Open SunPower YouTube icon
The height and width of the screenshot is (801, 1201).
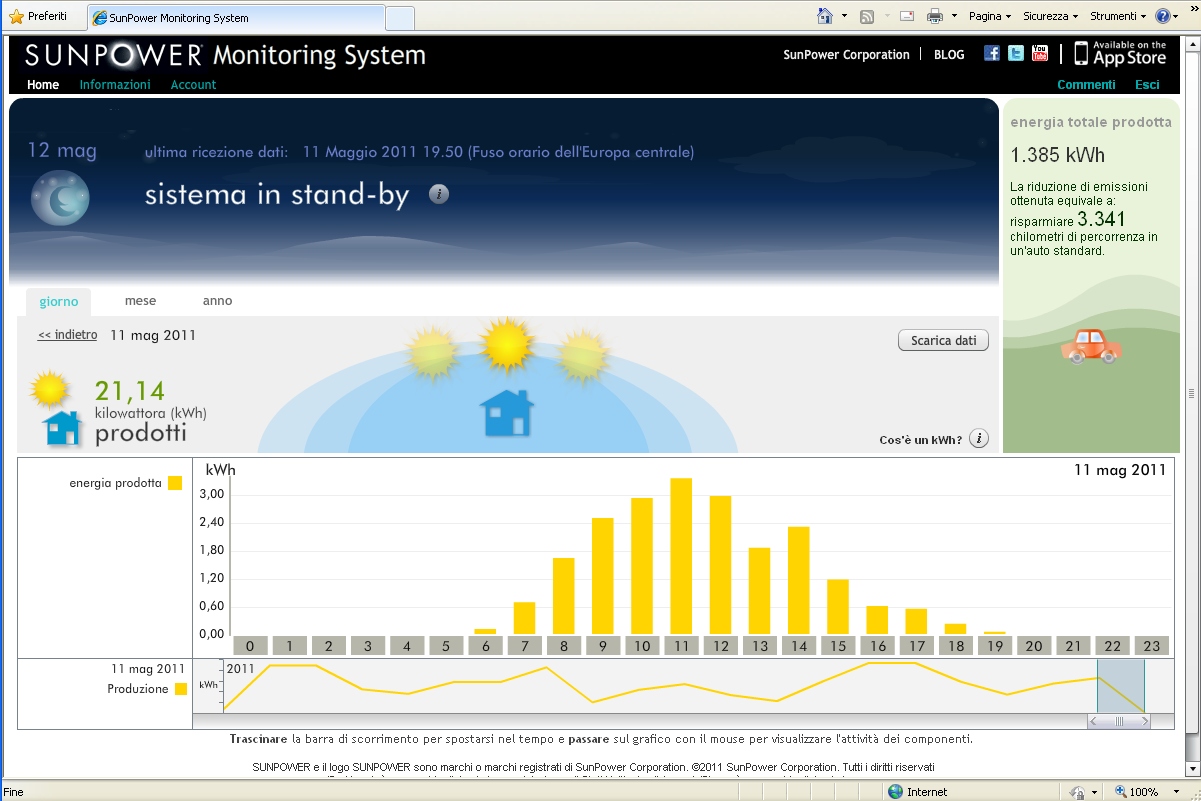click(x=1040, y=54)
